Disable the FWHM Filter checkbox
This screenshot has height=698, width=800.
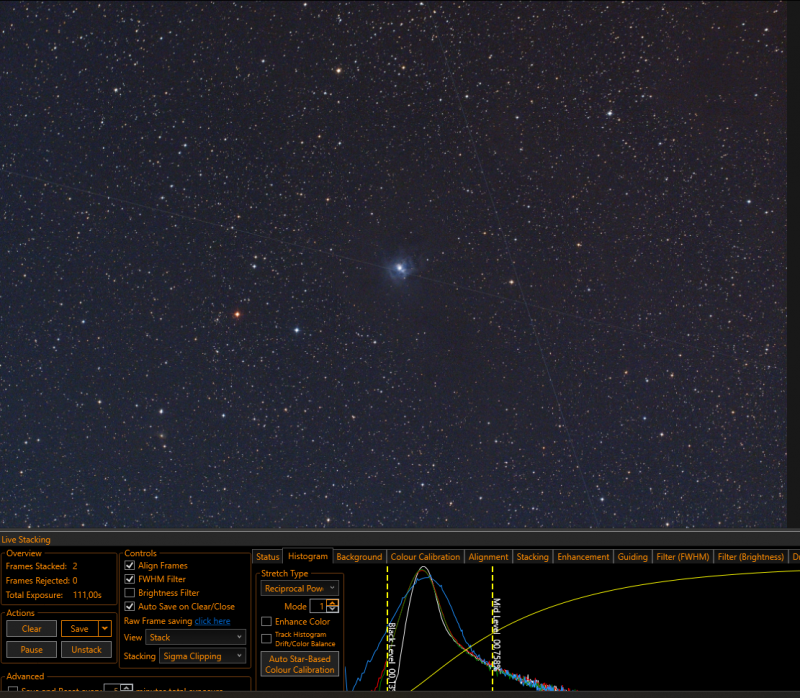click(x=130, y=579)
